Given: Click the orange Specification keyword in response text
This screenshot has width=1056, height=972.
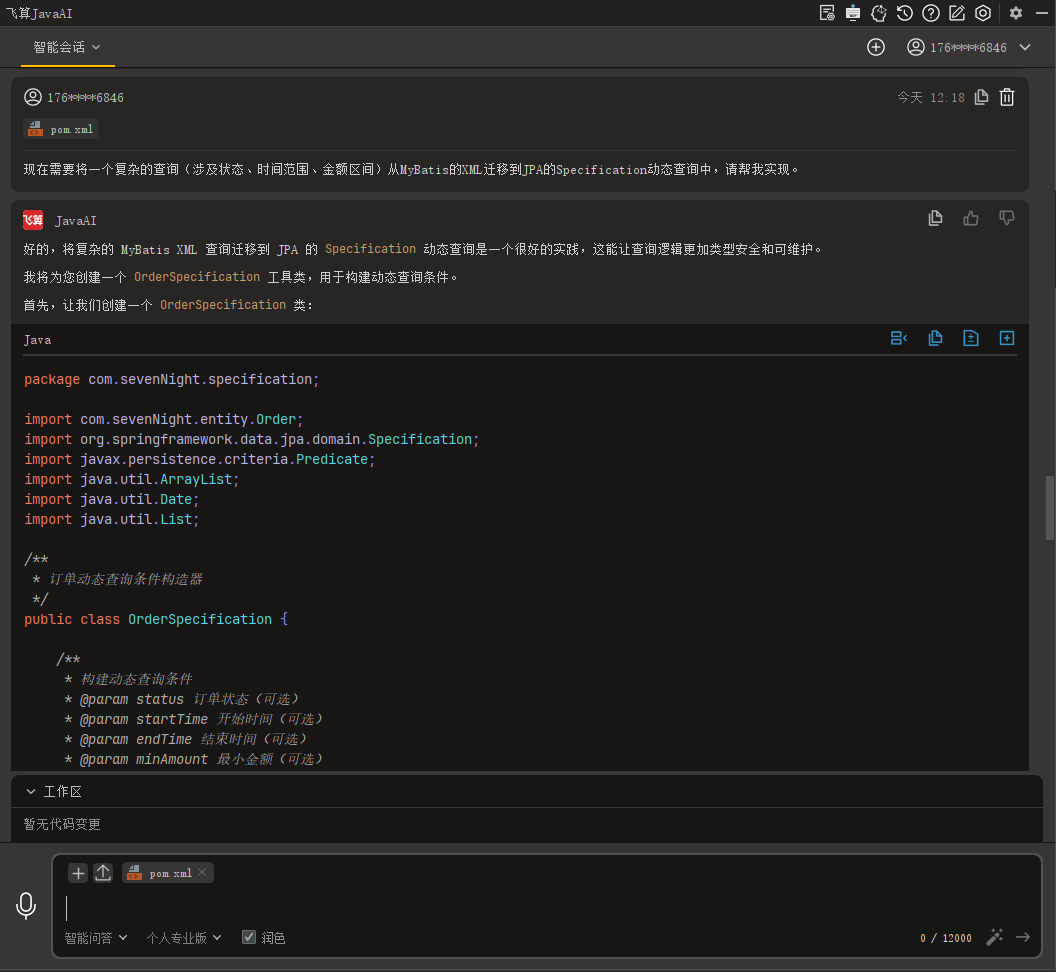Looking at the screenshot, I should click(x=370, y=249).
